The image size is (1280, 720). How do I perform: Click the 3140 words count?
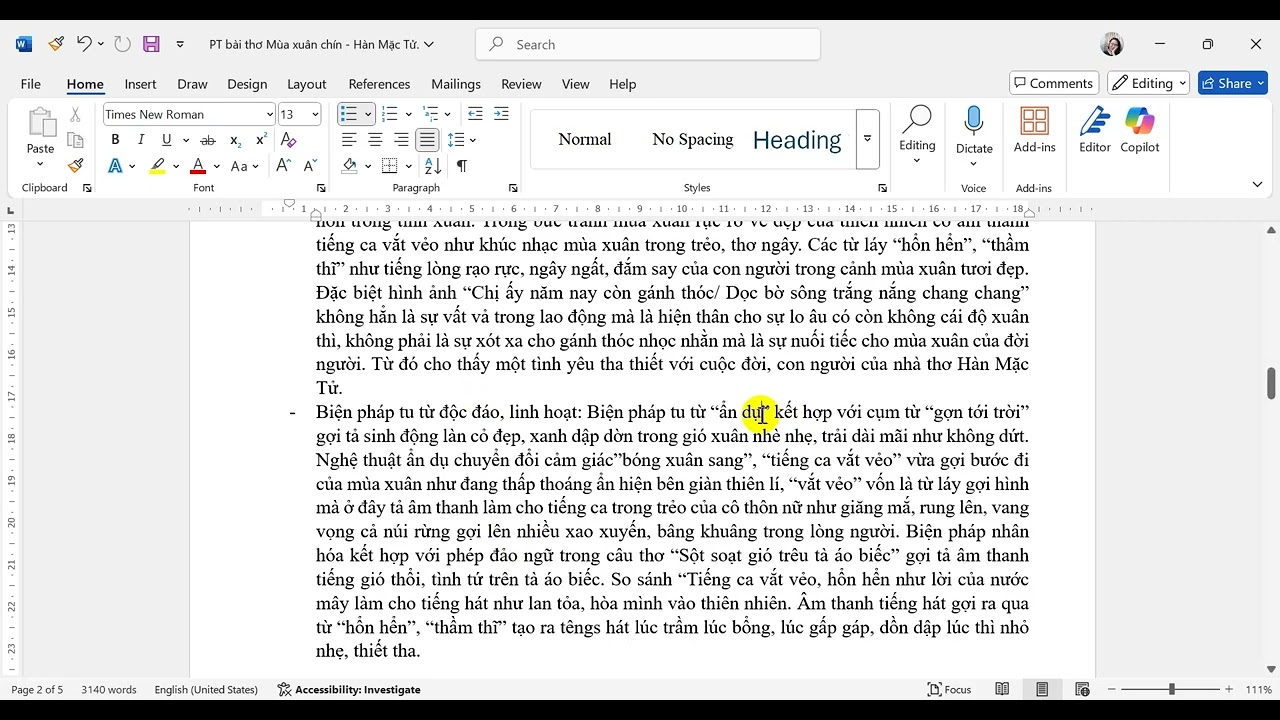coord(109,689)
